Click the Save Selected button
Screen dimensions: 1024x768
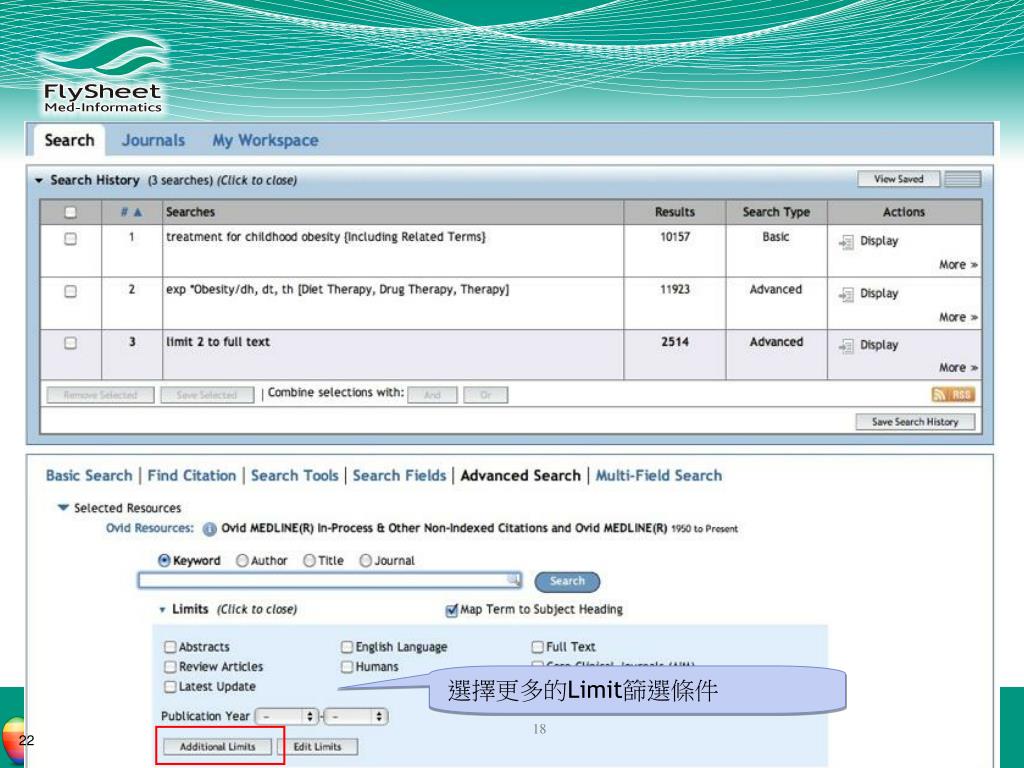tap(207, 395)
